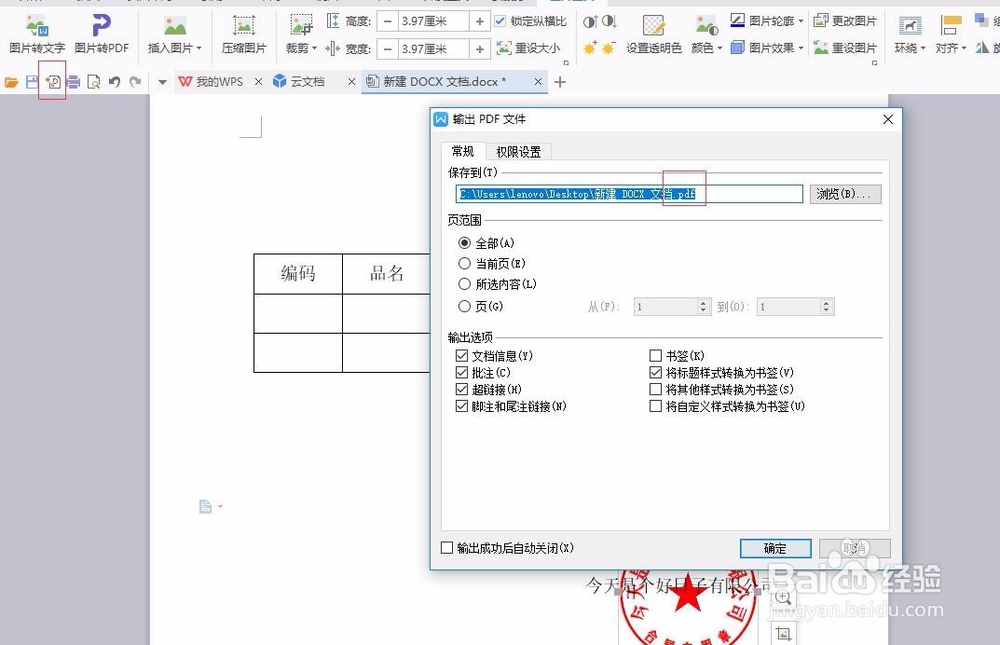This screenshot has width=1000, height=645.
Task: Increase picture contrast with the up-arrow contrast icon
Action: (590, 22)
